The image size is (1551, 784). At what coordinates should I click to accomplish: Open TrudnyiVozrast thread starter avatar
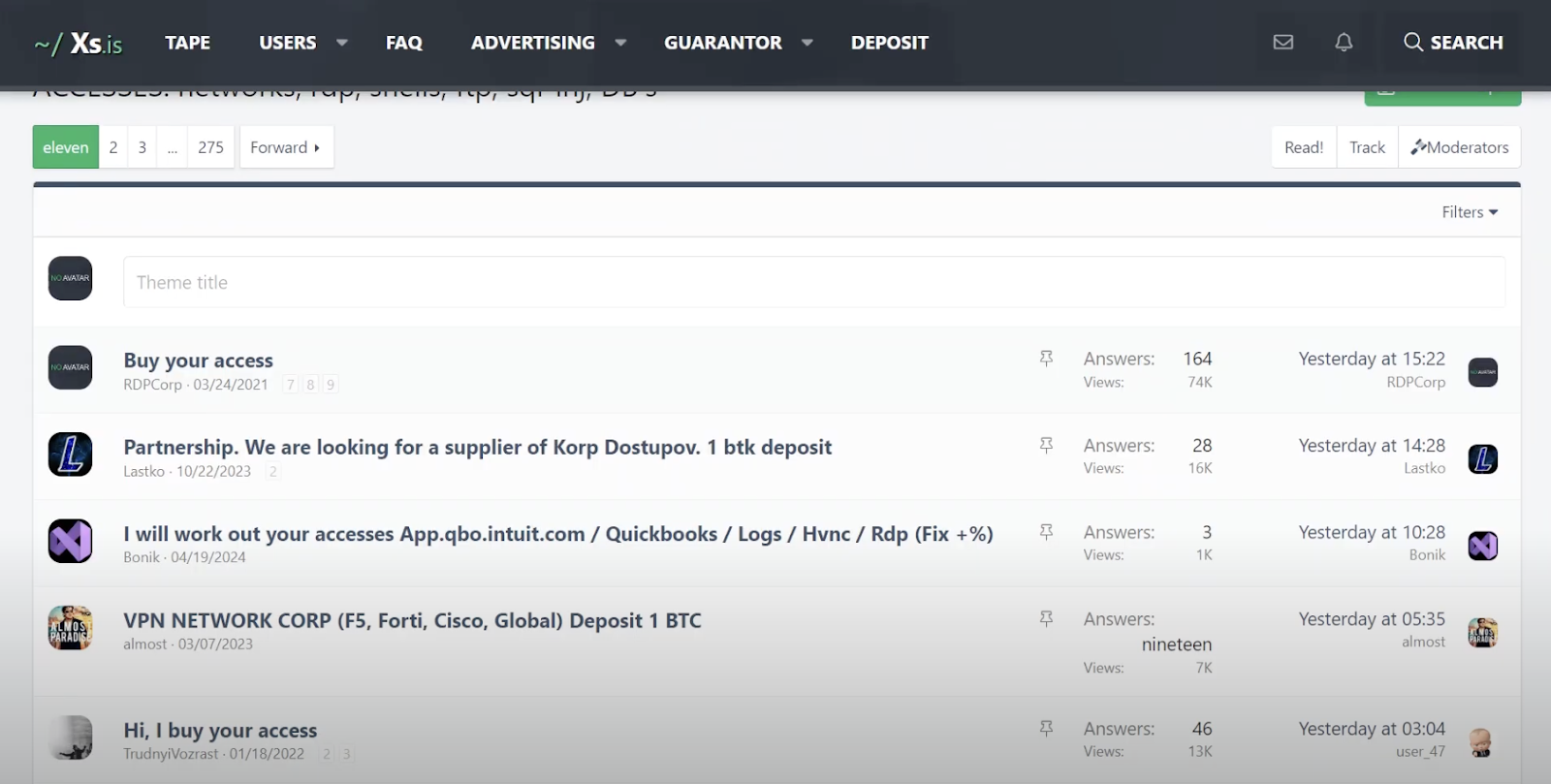pyautogui.click(x=70, y=737)
